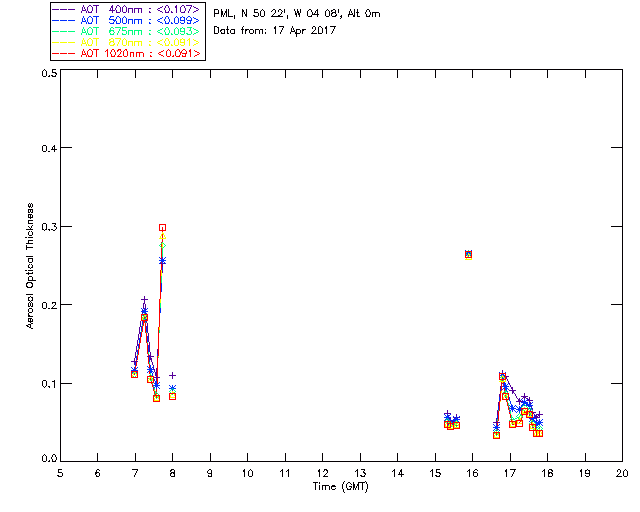This screenshot has height=512, width=640.
Task: Click the y-axis tick label 0.0
Action: point(49,459)
